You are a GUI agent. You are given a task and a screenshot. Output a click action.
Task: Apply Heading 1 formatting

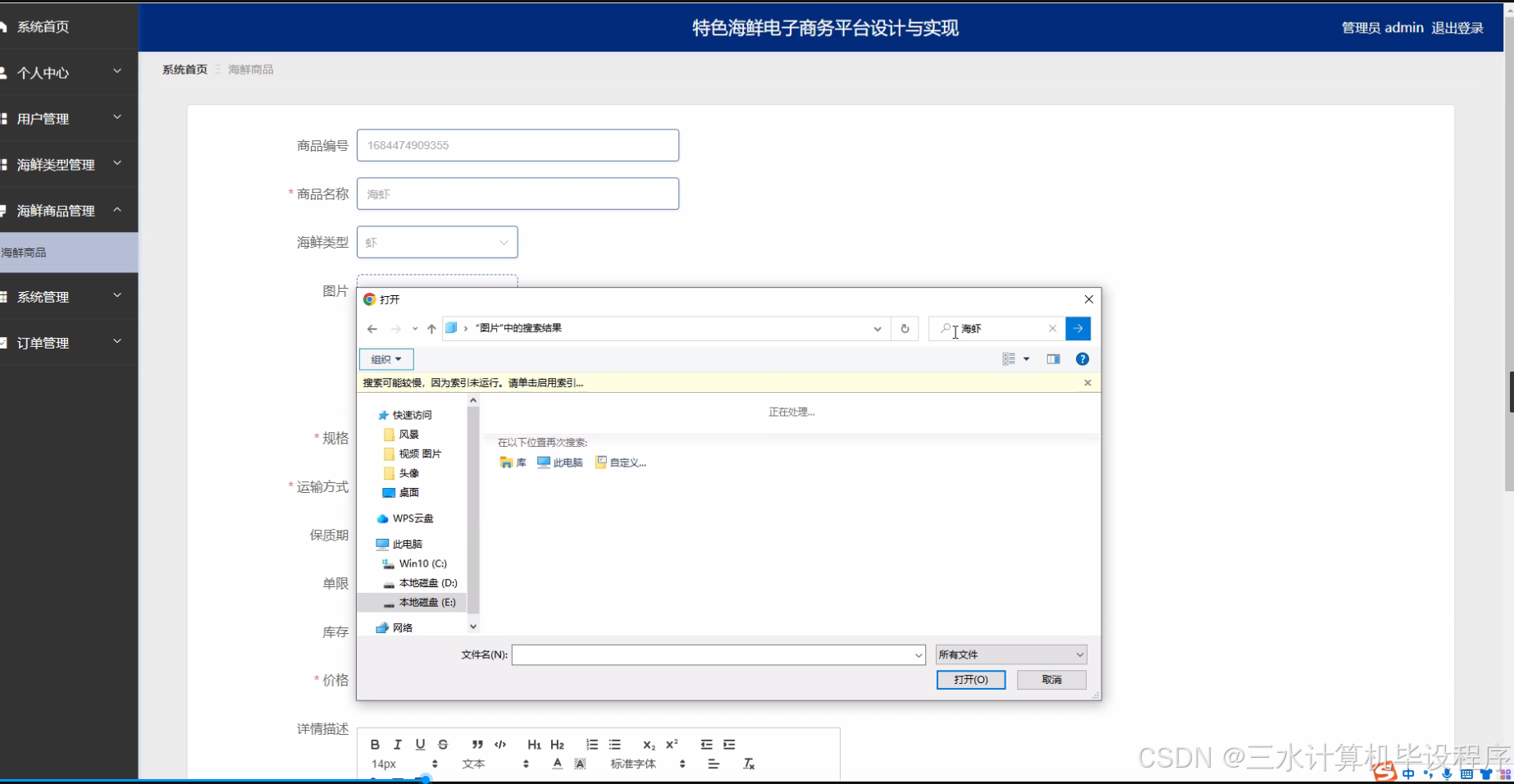[534, 745]
